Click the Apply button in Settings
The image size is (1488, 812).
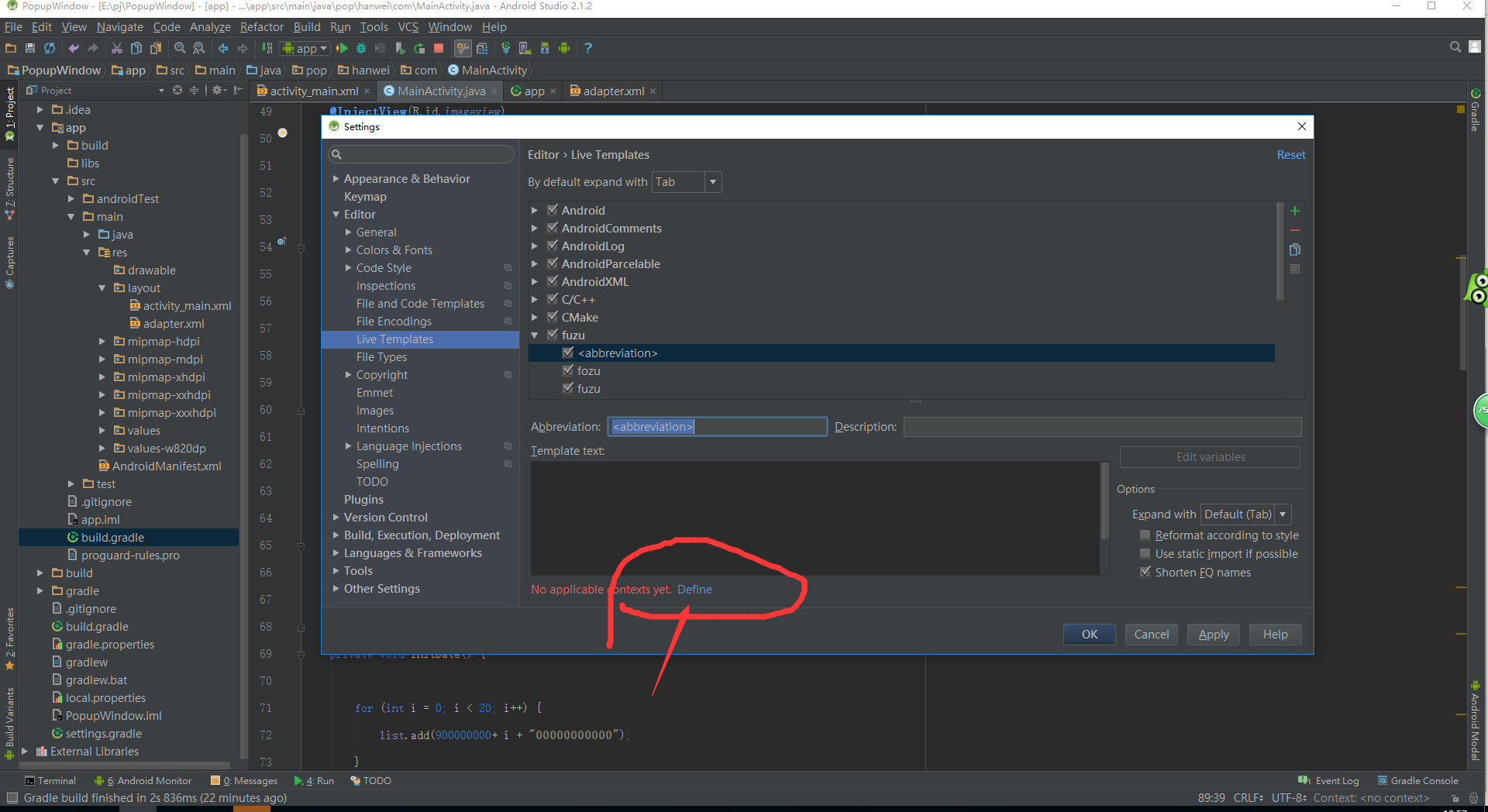1214,635
